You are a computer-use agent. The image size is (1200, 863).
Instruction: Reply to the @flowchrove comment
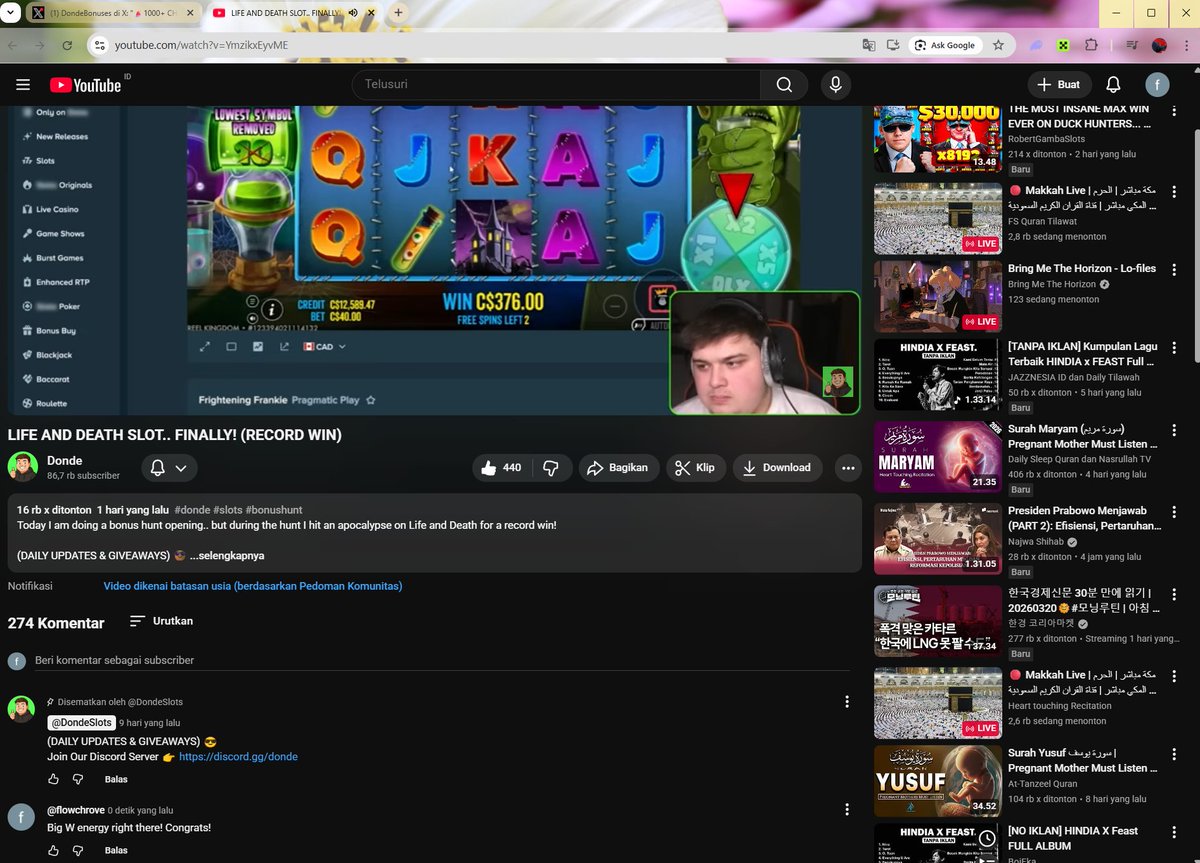coord(116,851)
